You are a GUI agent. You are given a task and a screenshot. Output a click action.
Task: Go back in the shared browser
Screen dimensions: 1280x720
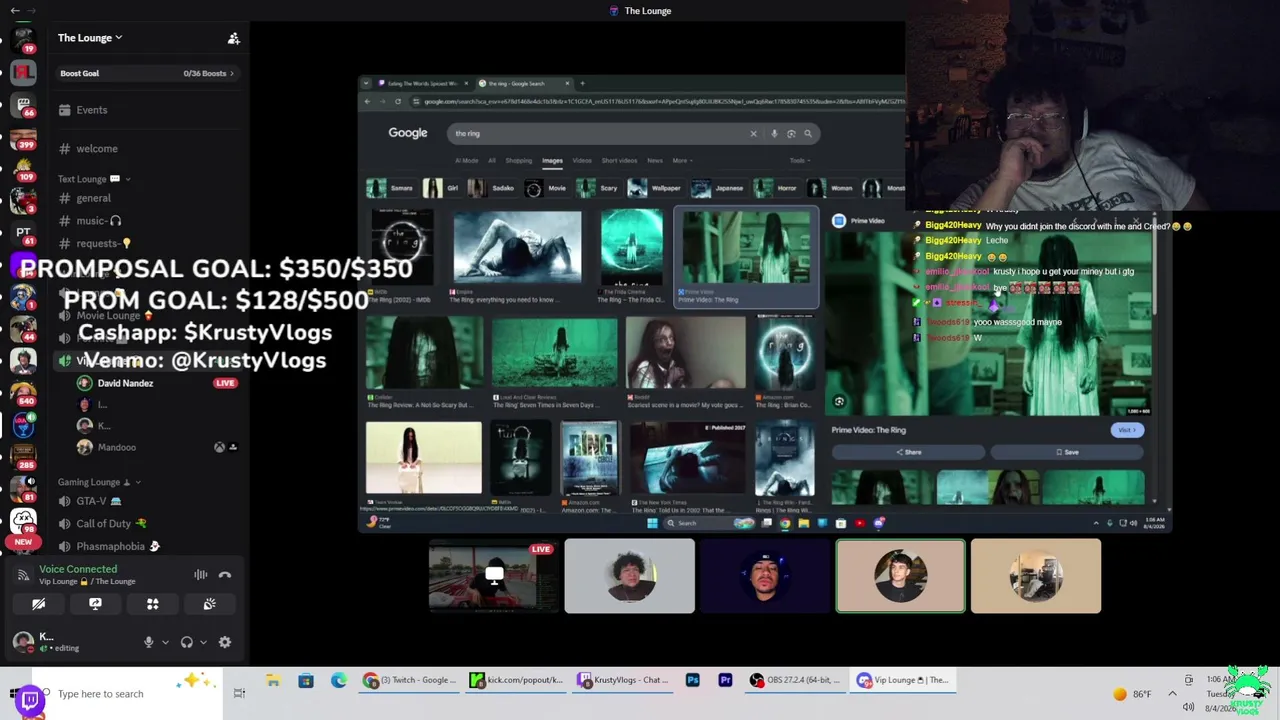click(x=367, y=101)
